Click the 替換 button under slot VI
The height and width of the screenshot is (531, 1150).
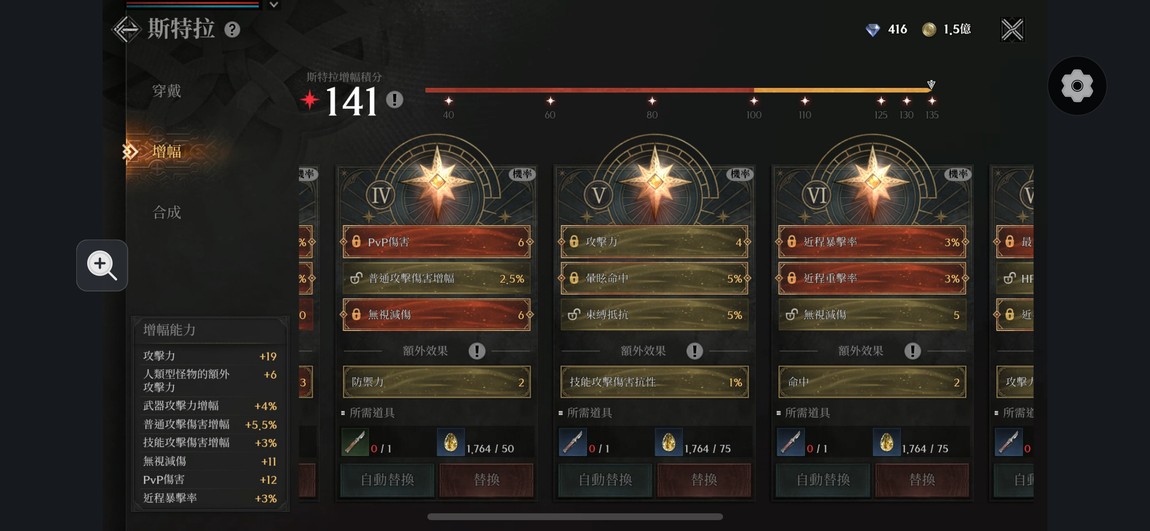[x=922, y=480]
